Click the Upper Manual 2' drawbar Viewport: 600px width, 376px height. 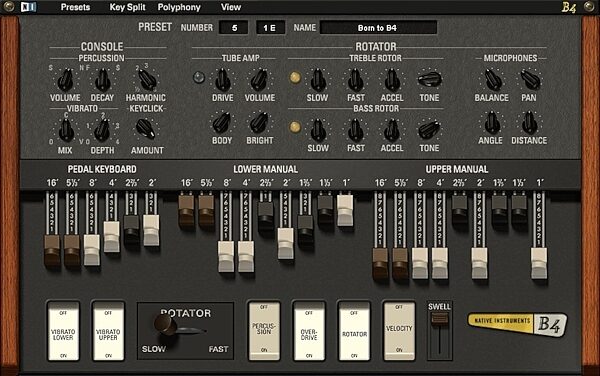coord(479,264)
